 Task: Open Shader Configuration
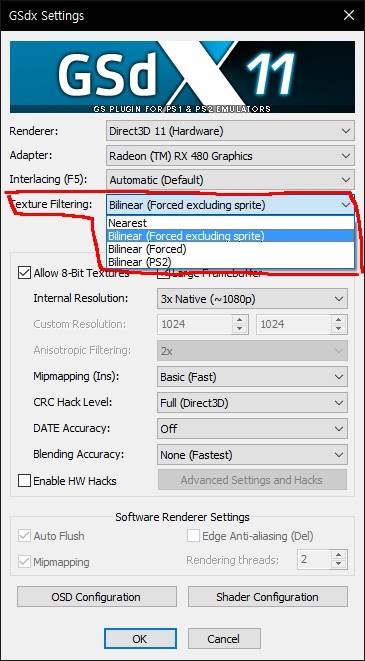pos(268,597)
